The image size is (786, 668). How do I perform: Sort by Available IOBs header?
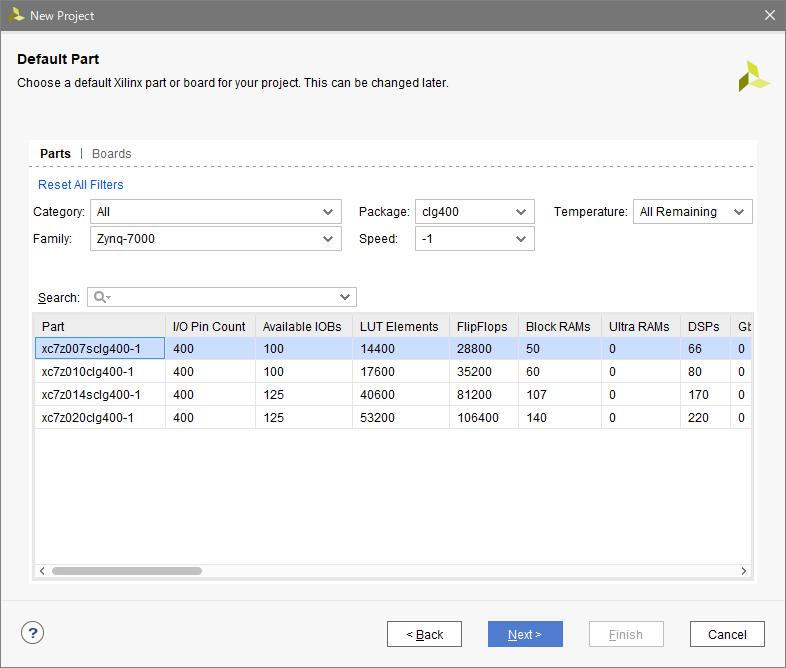(304, 326)
